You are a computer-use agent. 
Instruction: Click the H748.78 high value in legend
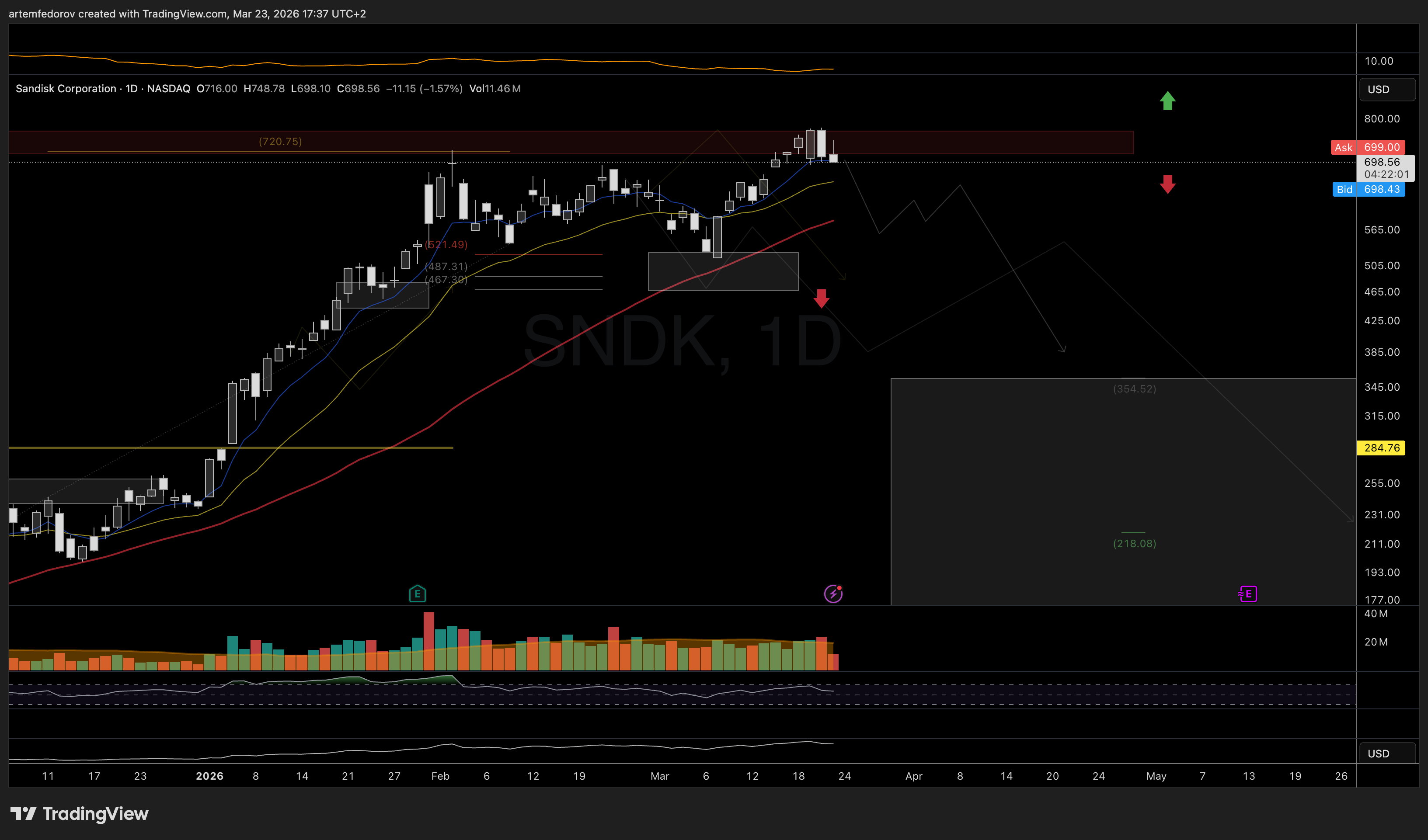coord(264,88)
